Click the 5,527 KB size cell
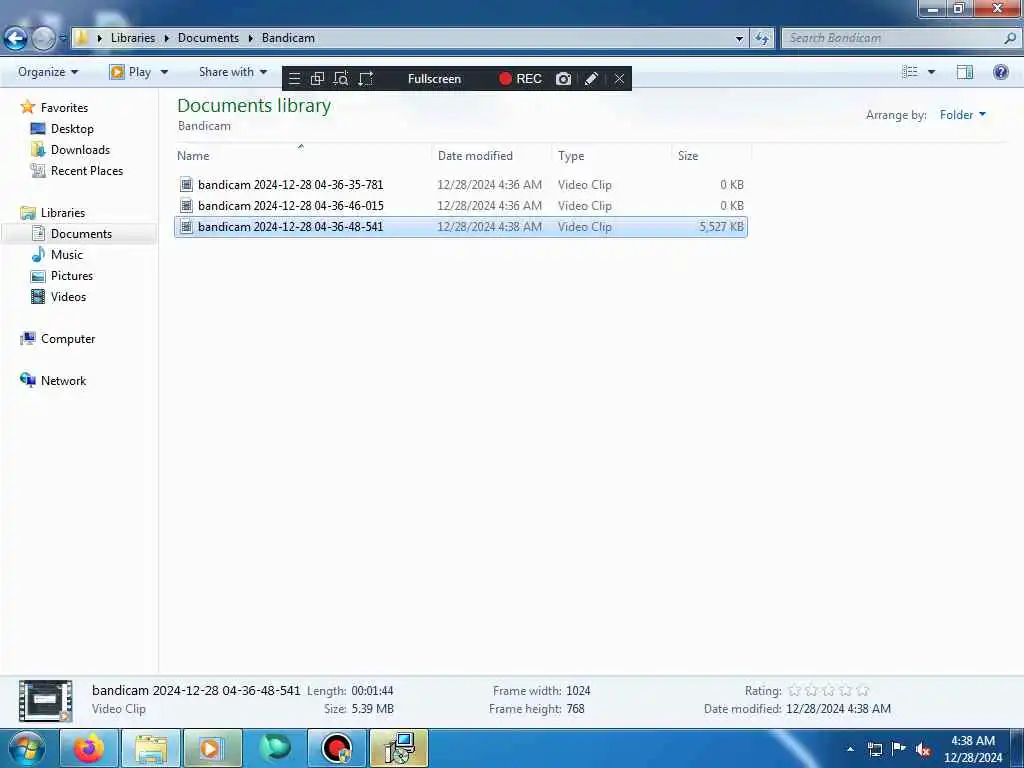This screenshot has height=768, width=1024. [721, 227]
